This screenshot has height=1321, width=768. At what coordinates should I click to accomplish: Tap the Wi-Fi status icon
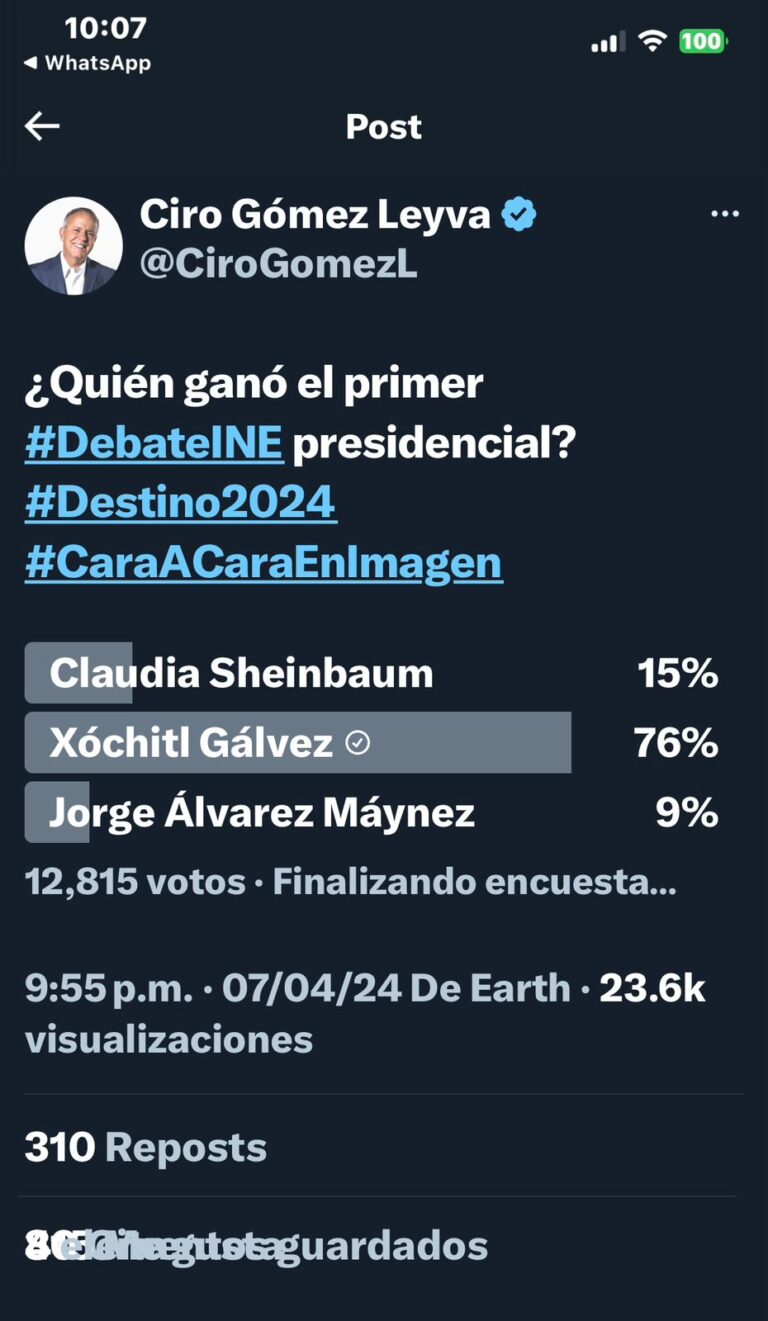(x=653, y=41)
